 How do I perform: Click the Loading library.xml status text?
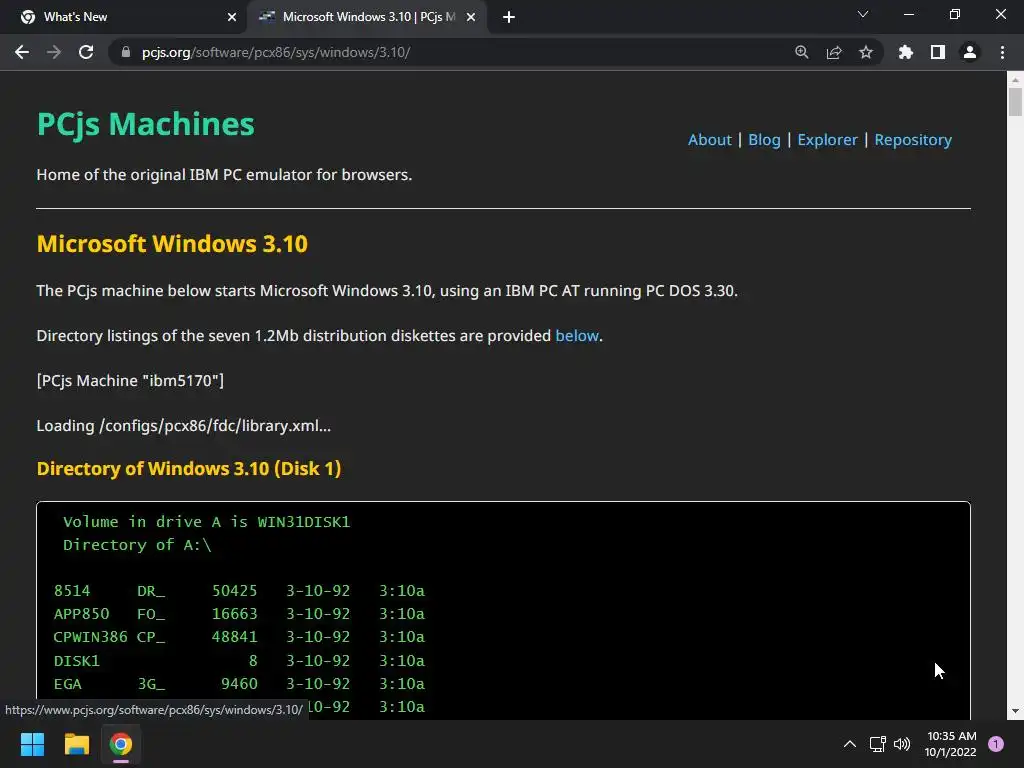point(184,426)
